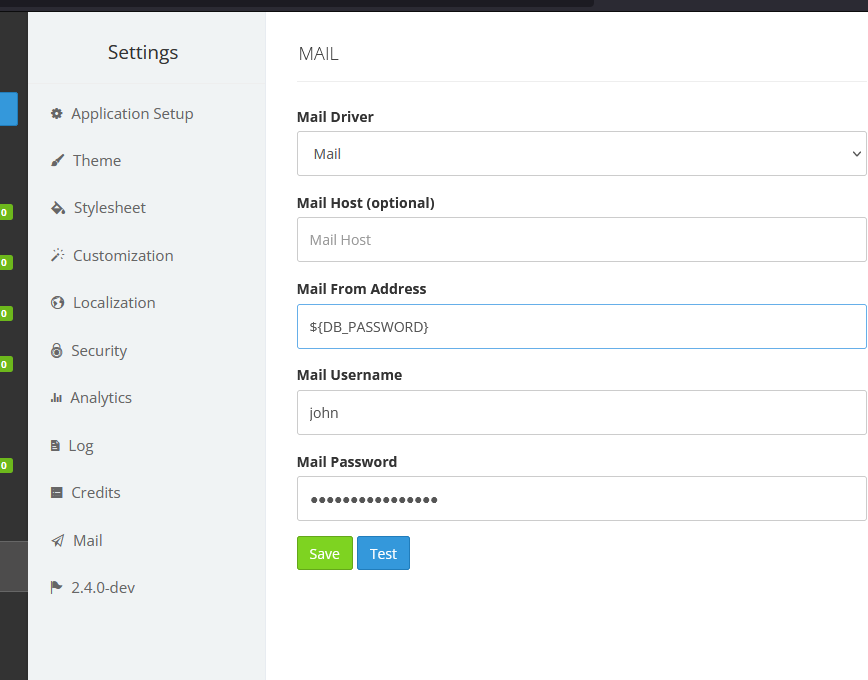Open the Security settings section

coord(98,351)
